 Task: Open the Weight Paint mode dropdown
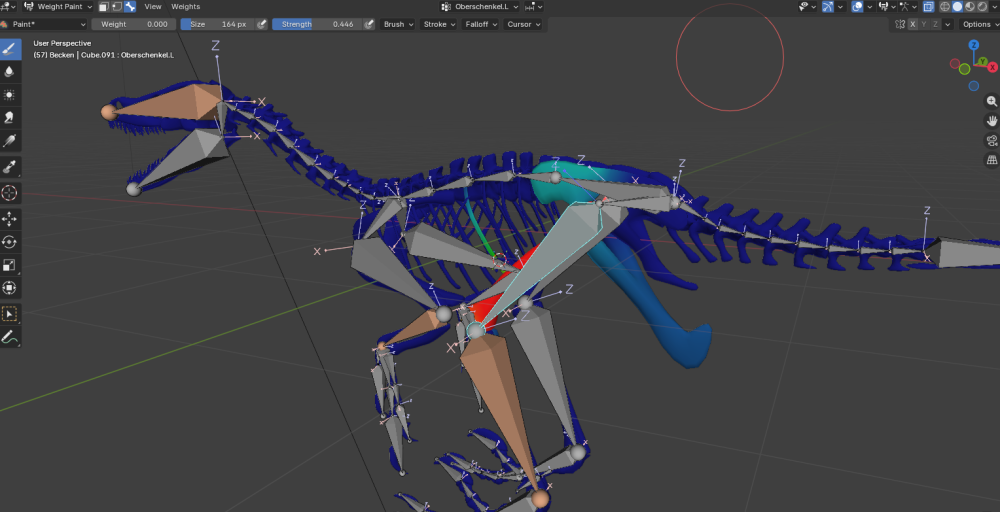tap(58, 6)
